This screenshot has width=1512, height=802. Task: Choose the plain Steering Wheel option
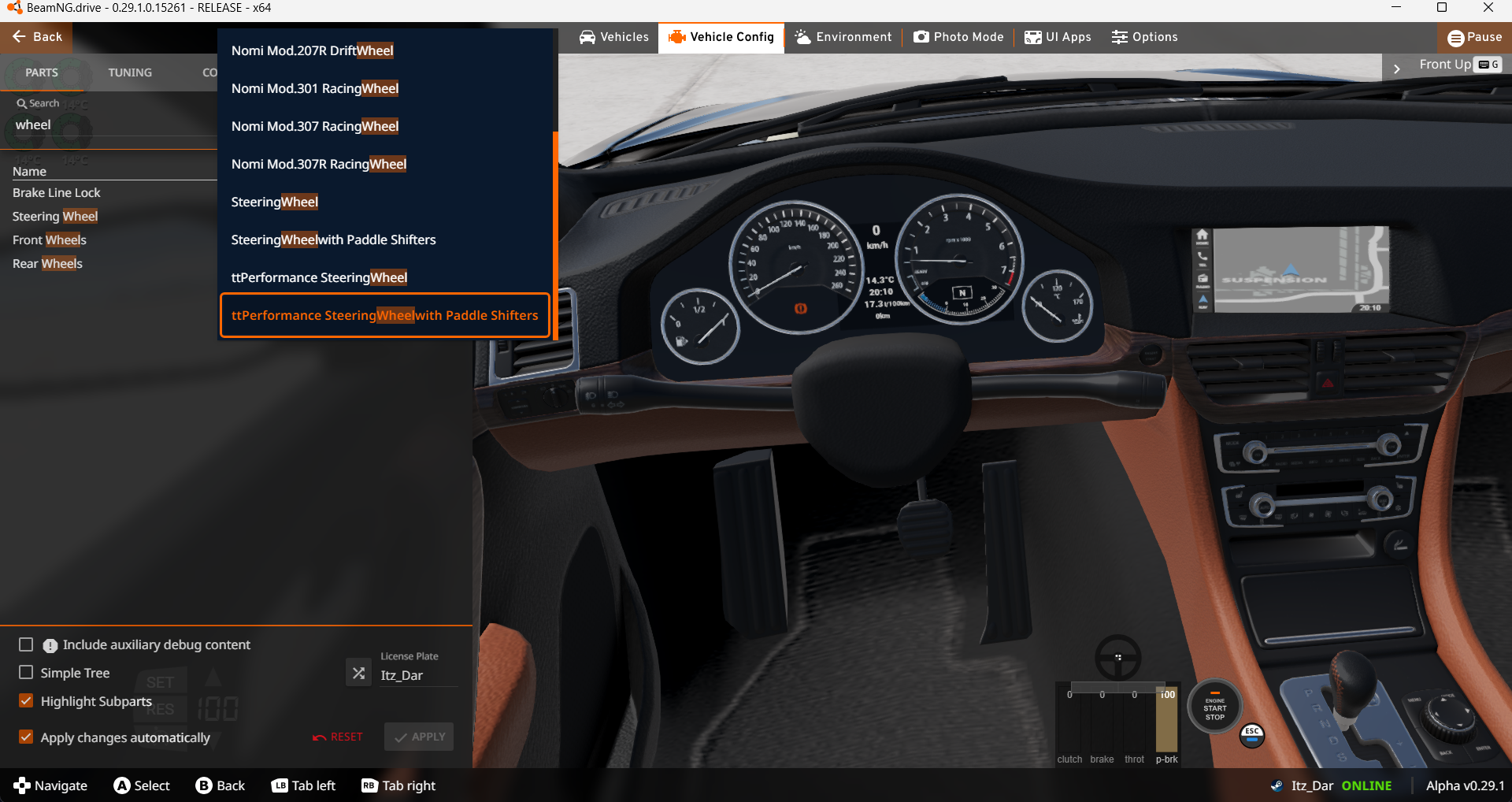pos(385,202)
